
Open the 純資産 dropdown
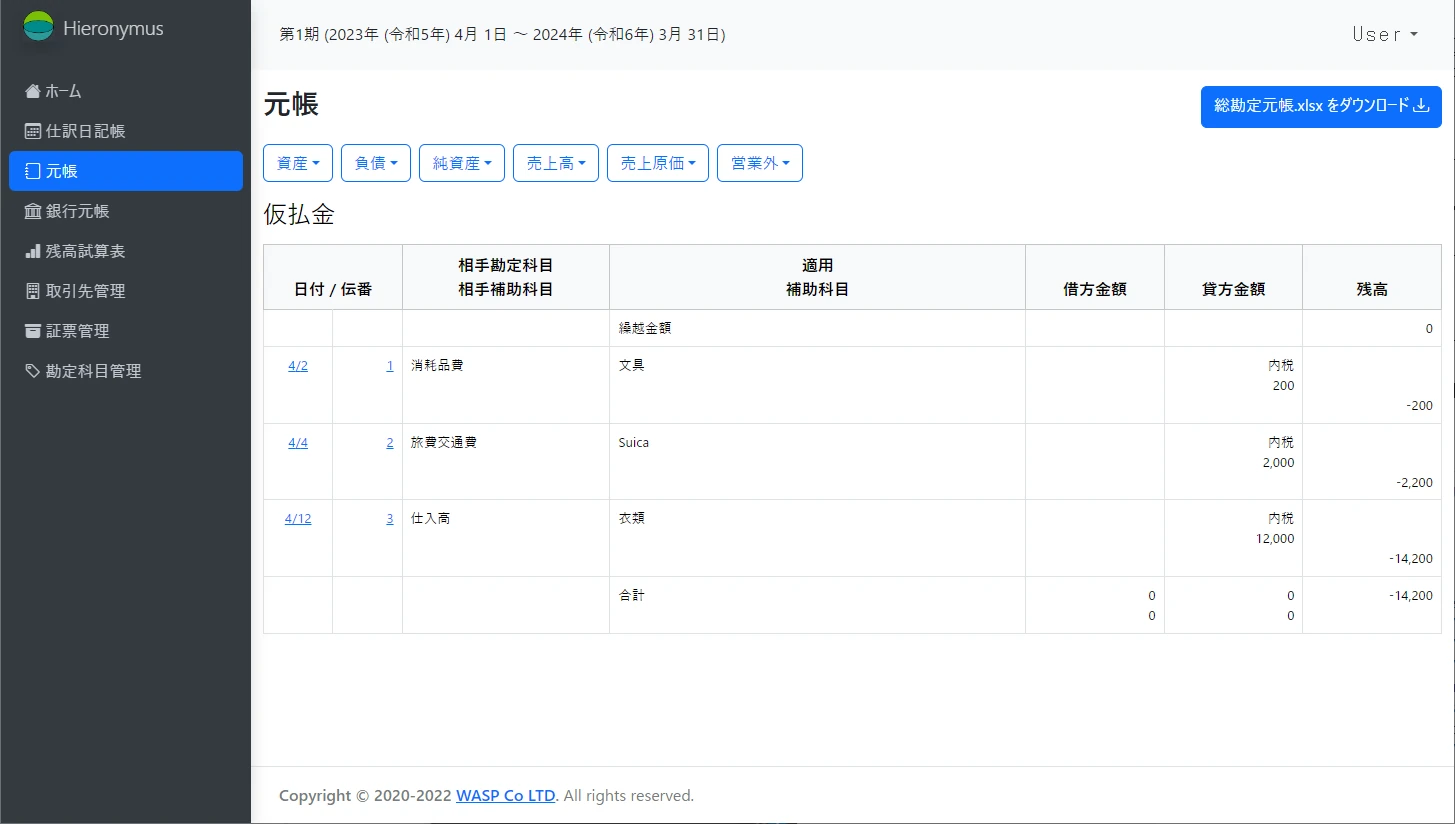click(x=462, y=163)
